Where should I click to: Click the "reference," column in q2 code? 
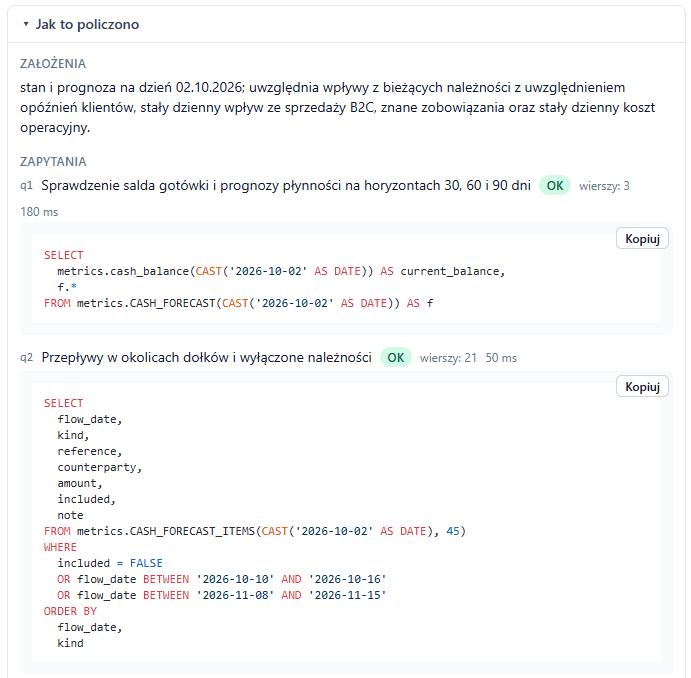[89, 451]
